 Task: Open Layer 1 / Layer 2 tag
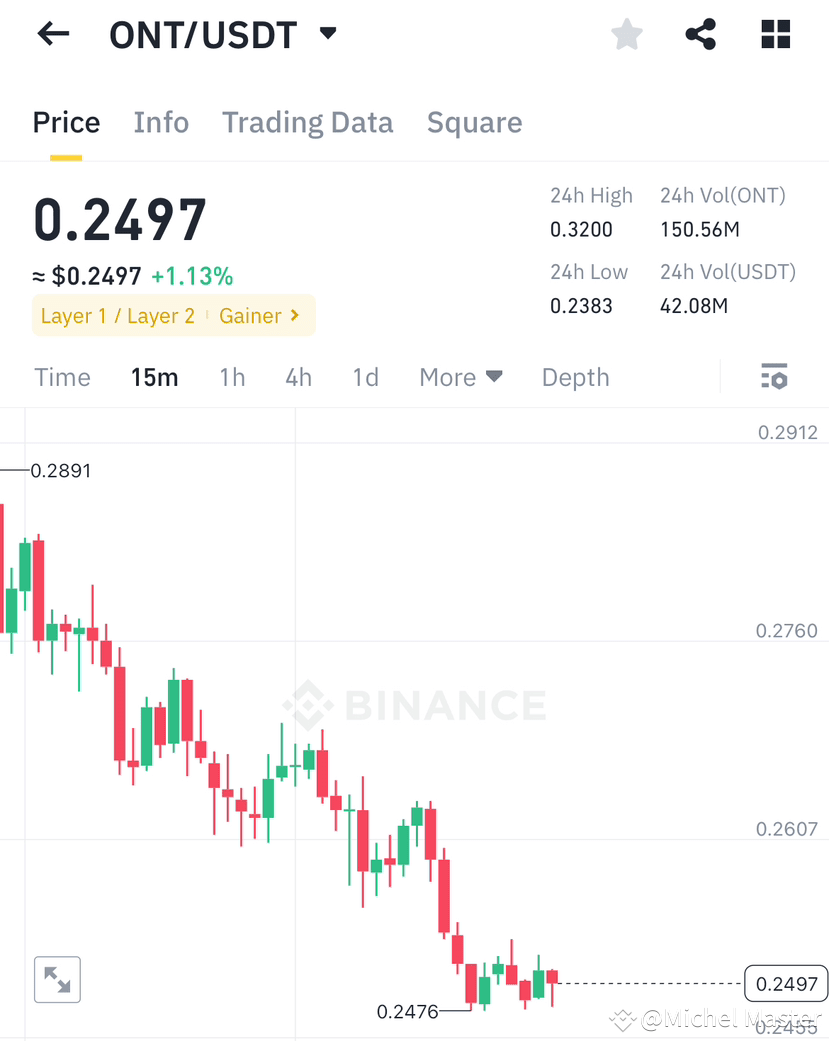(117, 315)
